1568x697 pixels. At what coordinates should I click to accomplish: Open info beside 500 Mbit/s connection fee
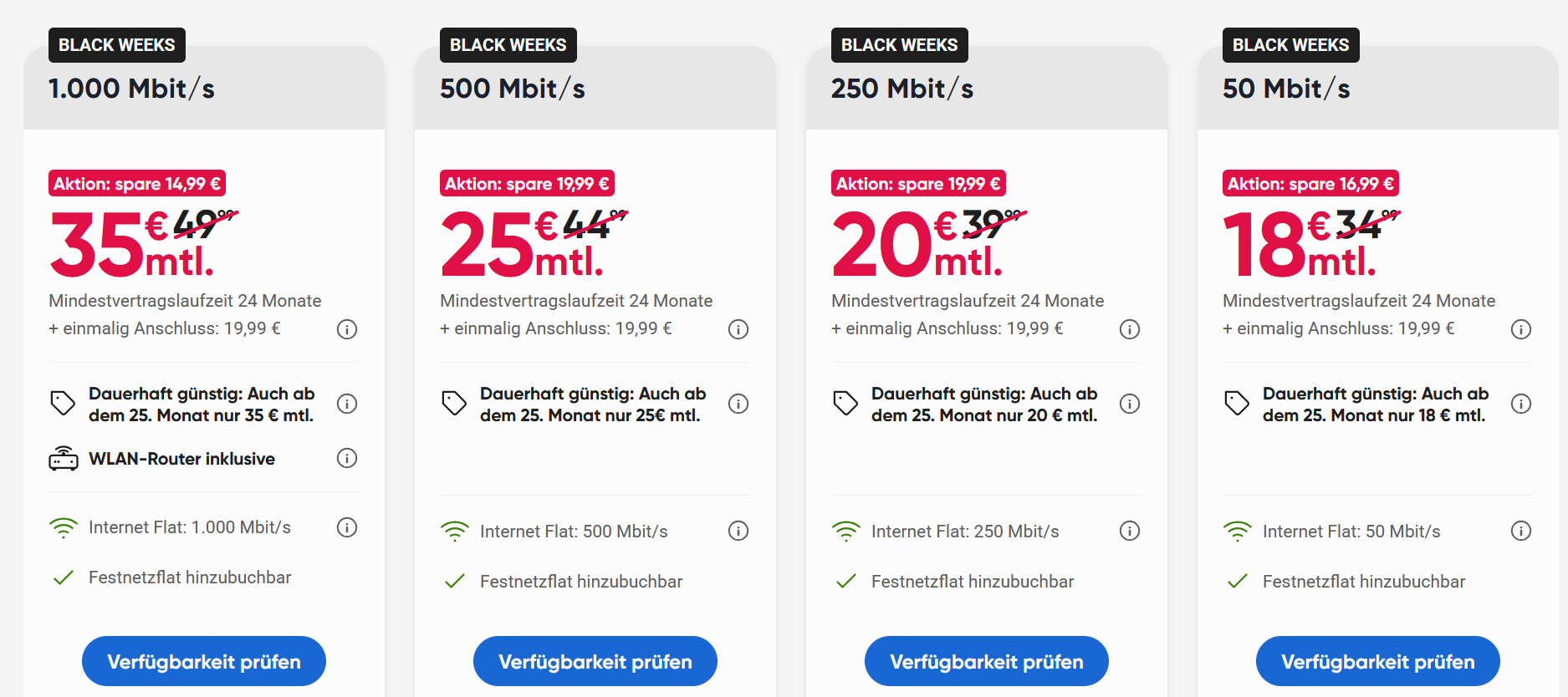point(738,329)
